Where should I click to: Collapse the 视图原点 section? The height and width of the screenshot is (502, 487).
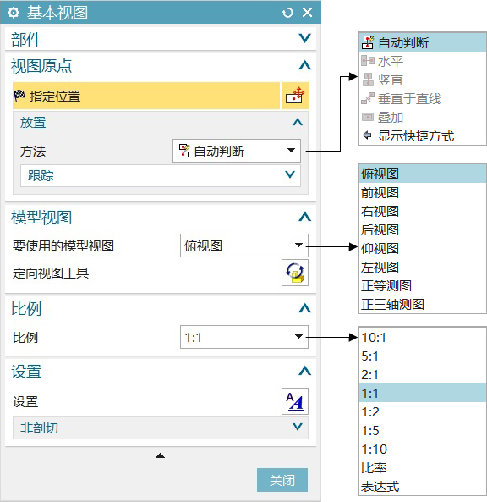pos(305,65)
